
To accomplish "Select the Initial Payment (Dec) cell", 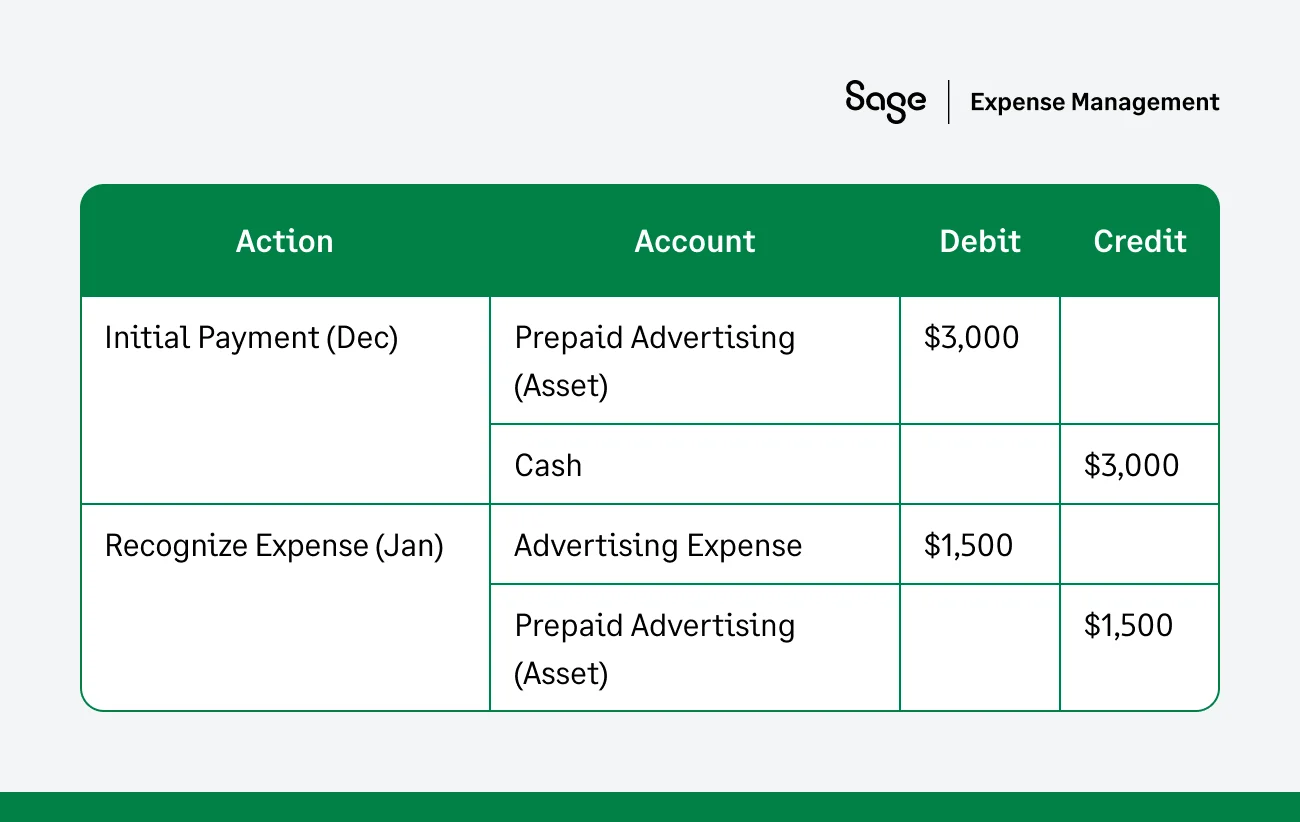I will pyautogui.click(x=252, y=338).
